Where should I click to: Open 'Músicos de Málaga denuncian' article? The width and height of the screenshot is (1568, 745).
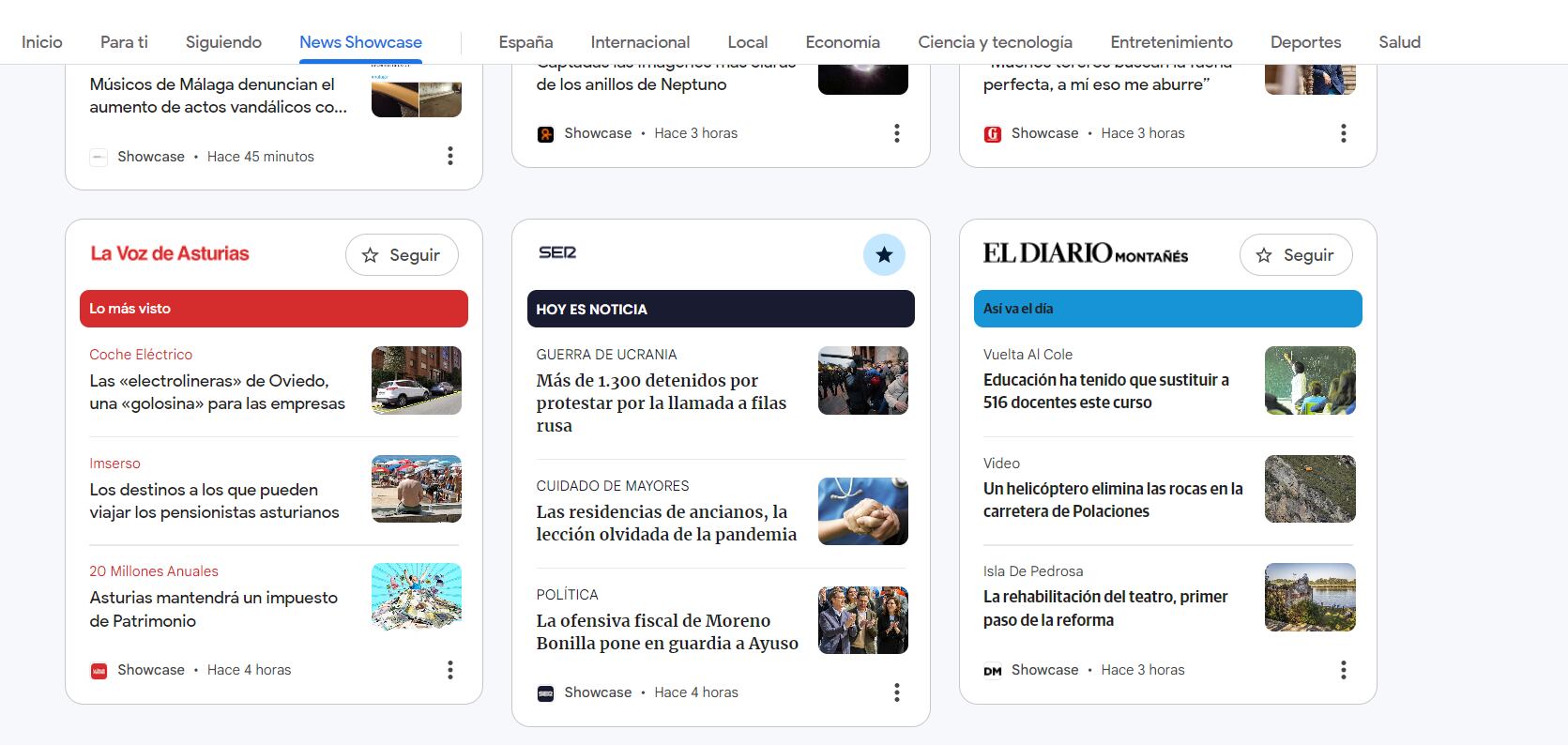[x=219, y=96]
